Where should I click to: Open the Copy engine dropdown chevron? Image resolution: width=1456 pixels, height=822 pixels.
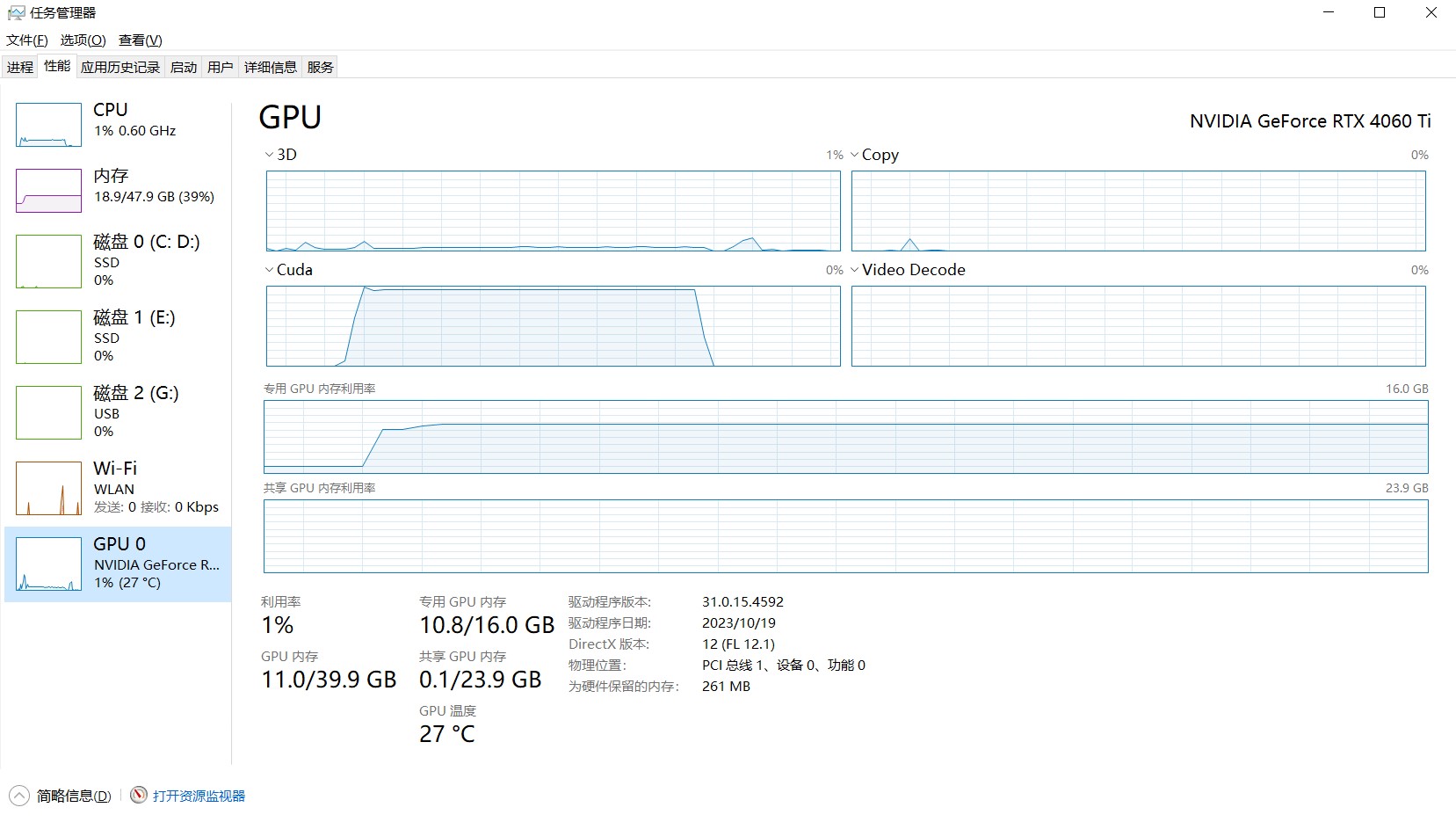coord(854,155)
